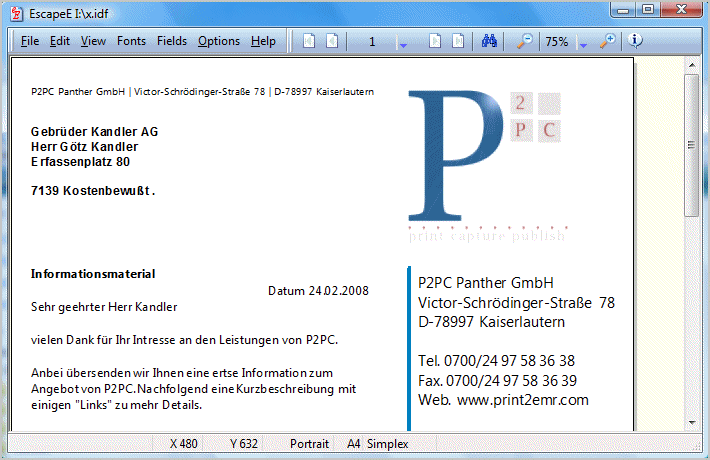This screenshot has height=460, width=710.
Task: Open the File menu
Action: (30, 41)
